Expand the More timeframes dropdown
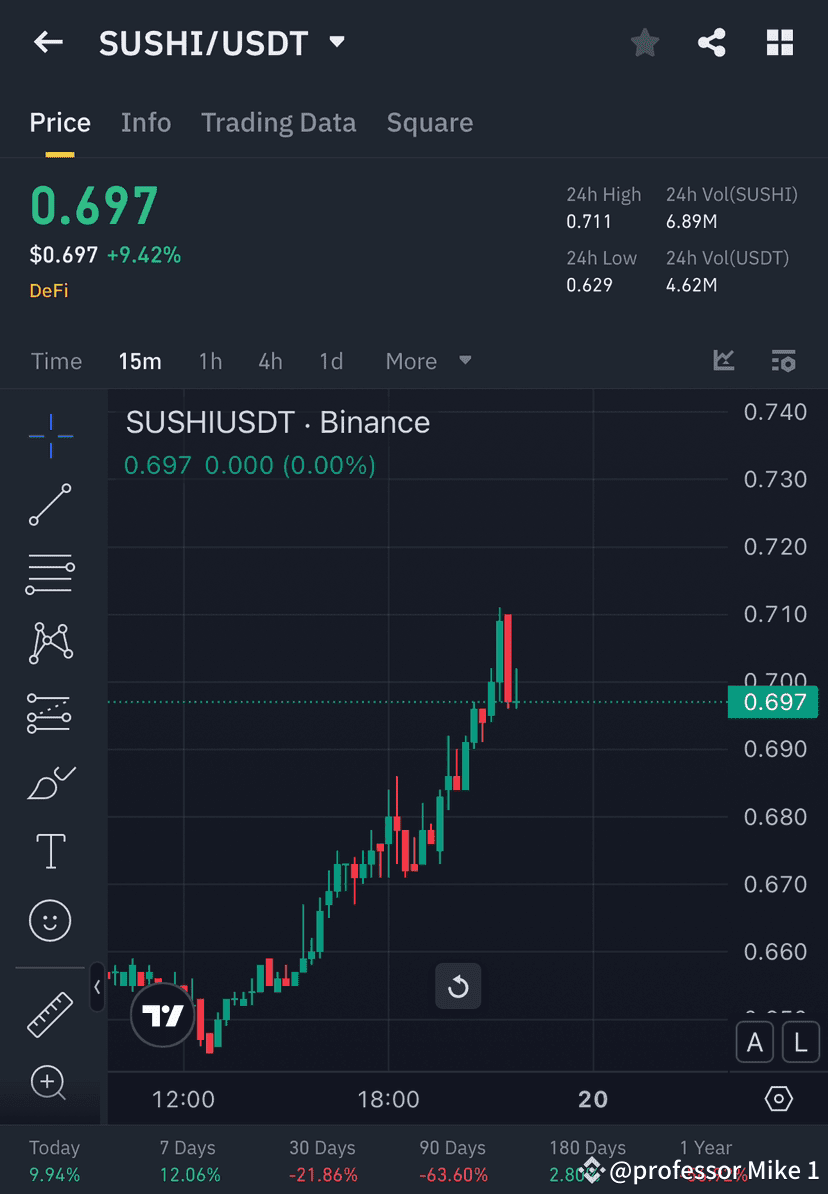Image resolution: width=828 pixels, height=1194 pixels. pos(427,361)
